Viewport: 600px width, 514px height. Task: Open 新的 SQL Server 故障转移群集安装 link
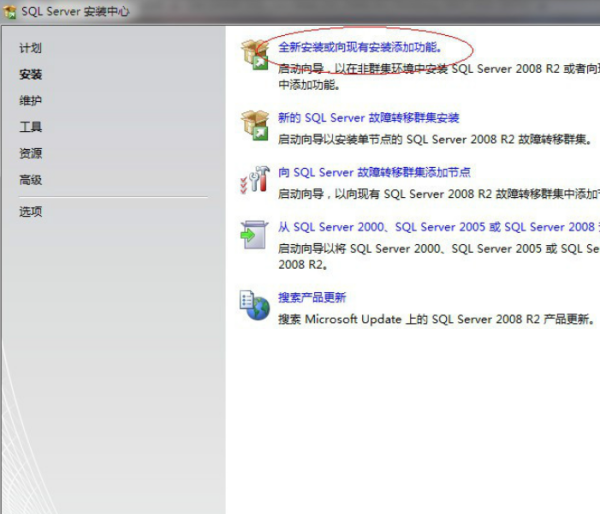[x=368, y=118]
